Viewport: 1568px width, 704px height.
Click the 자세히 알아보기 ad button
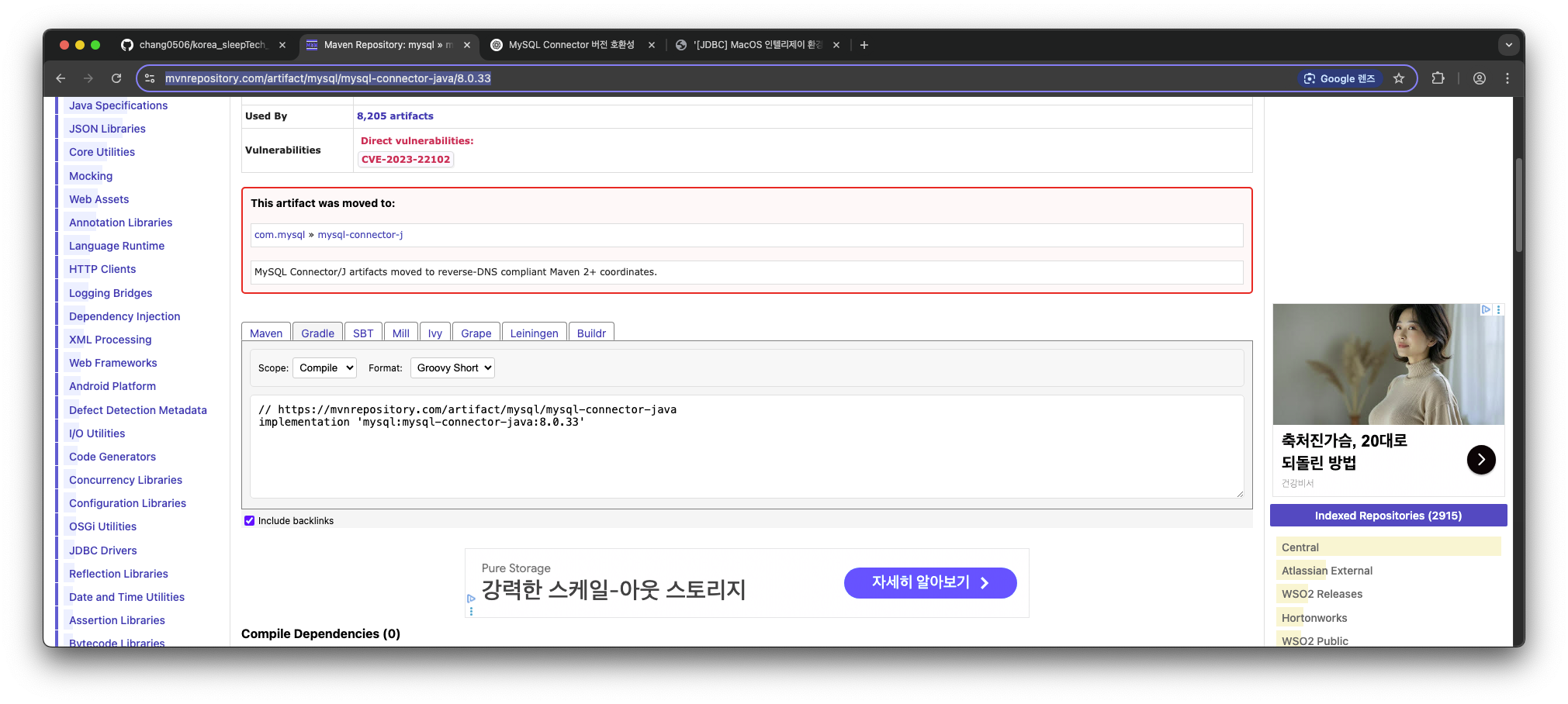[x=930, y=583]
